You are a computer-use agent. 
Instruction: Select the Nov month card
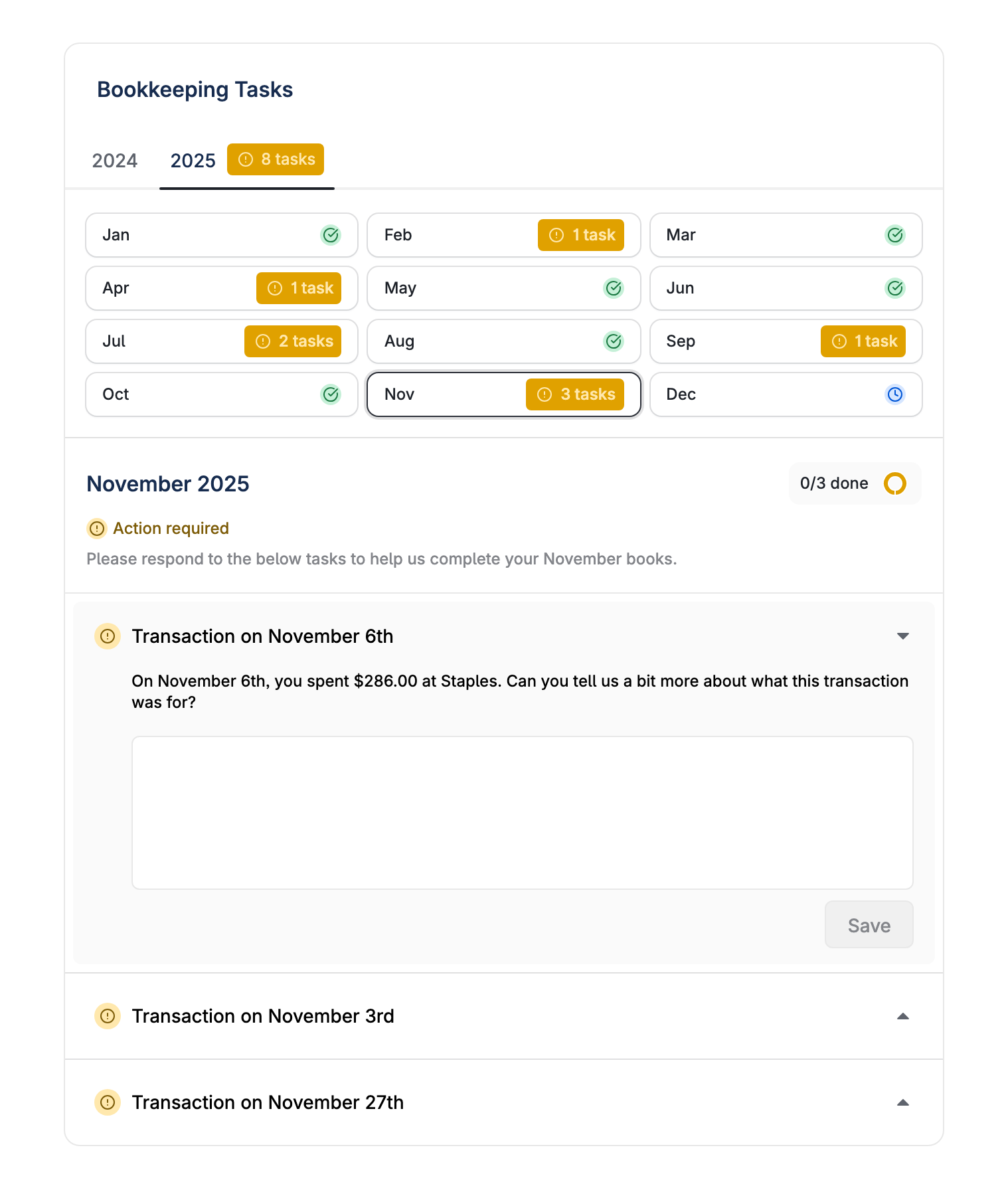tap(504, 394)
